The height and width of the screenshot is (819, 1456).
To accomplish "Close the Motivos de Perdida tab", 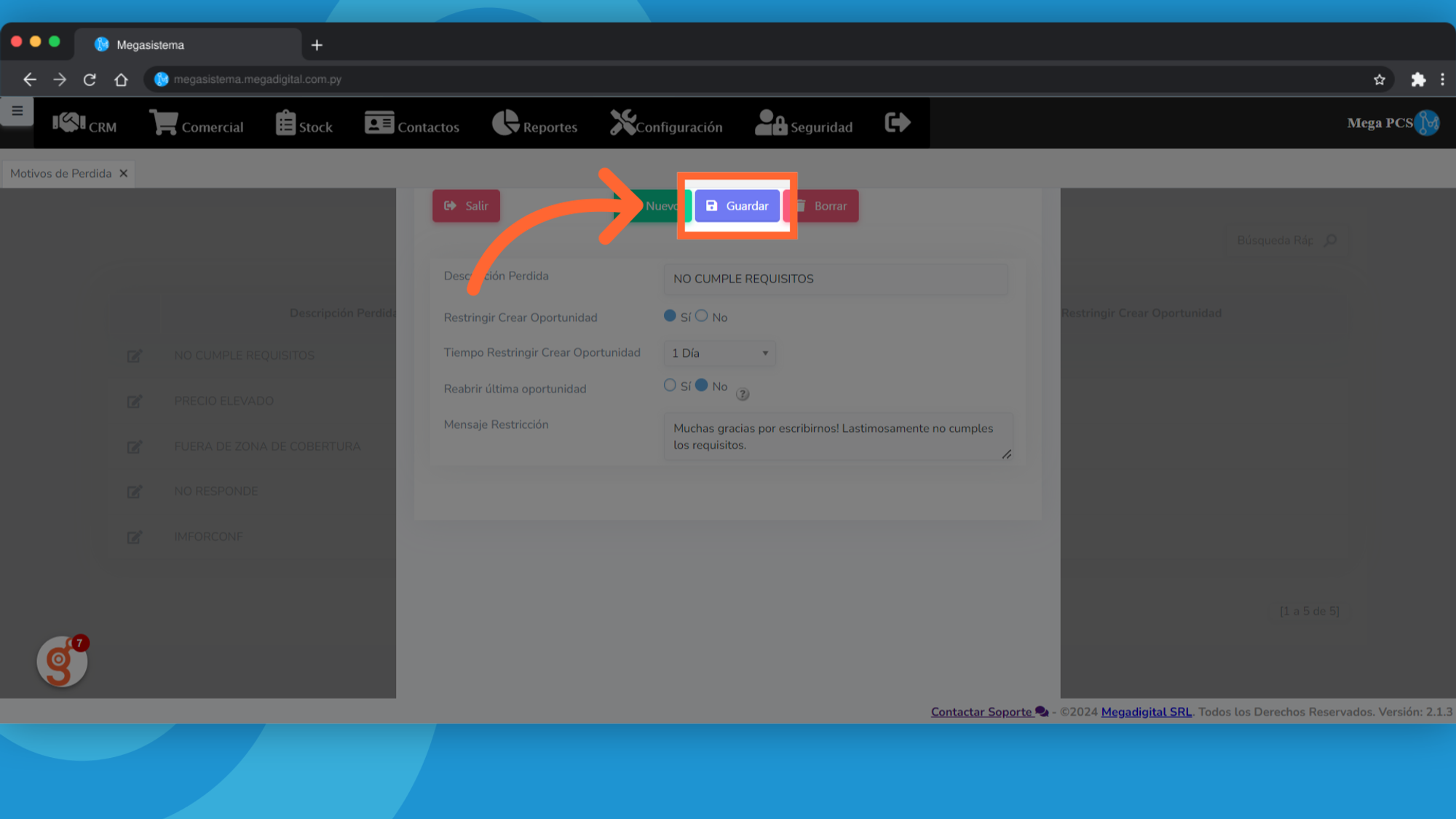I will (124, 173).
